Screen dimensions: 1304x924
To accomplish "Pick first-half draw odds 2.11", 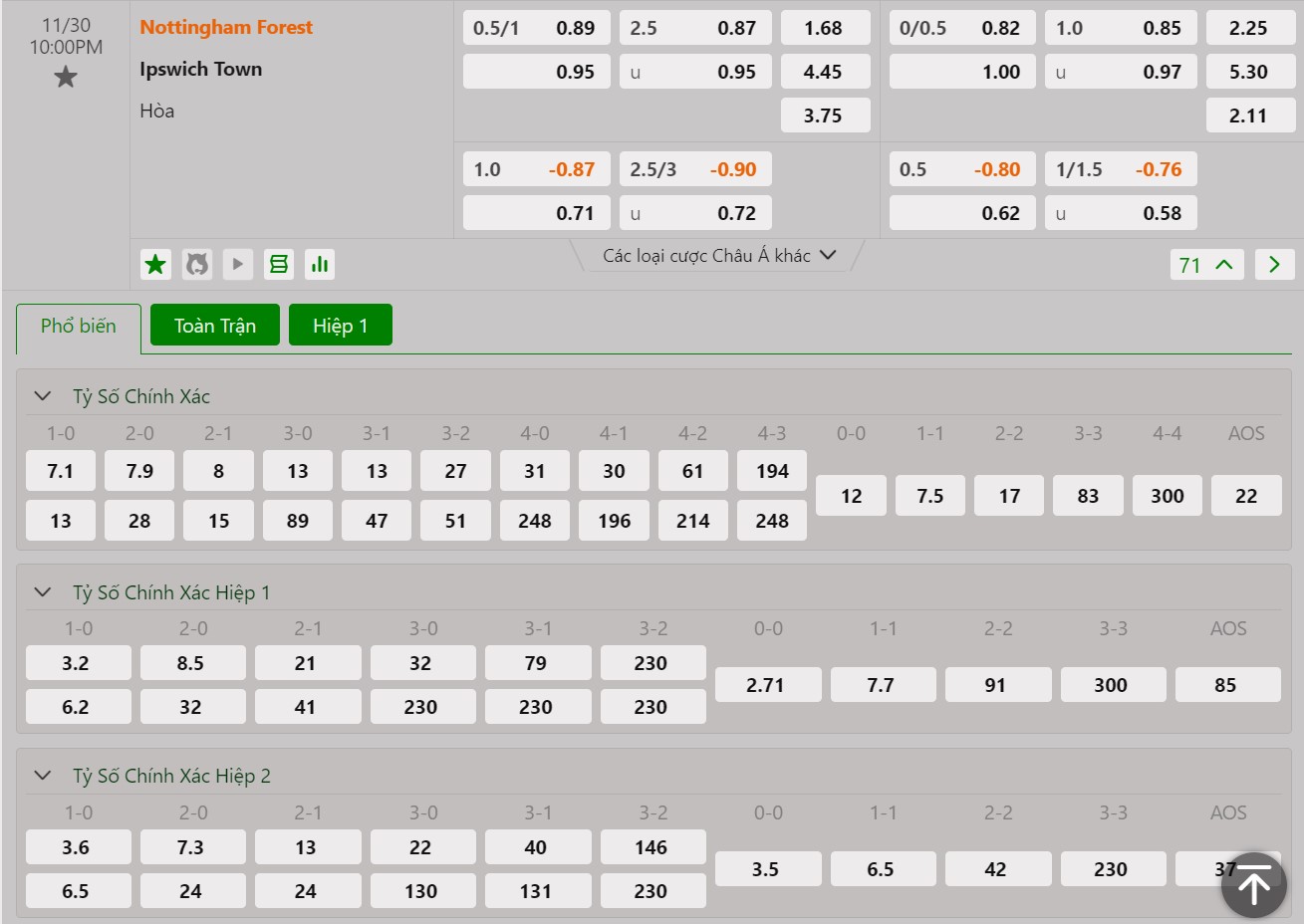I will point(1250,115).
